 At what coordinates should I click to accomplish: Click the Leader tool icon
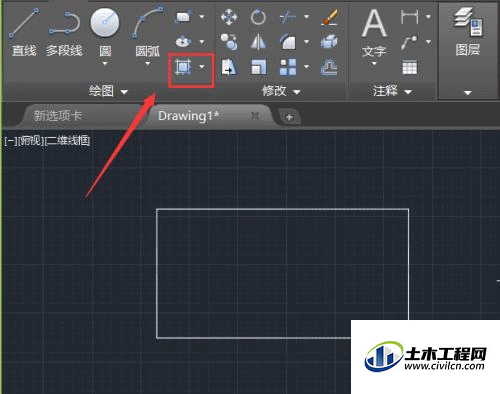[x=409, y=42]
